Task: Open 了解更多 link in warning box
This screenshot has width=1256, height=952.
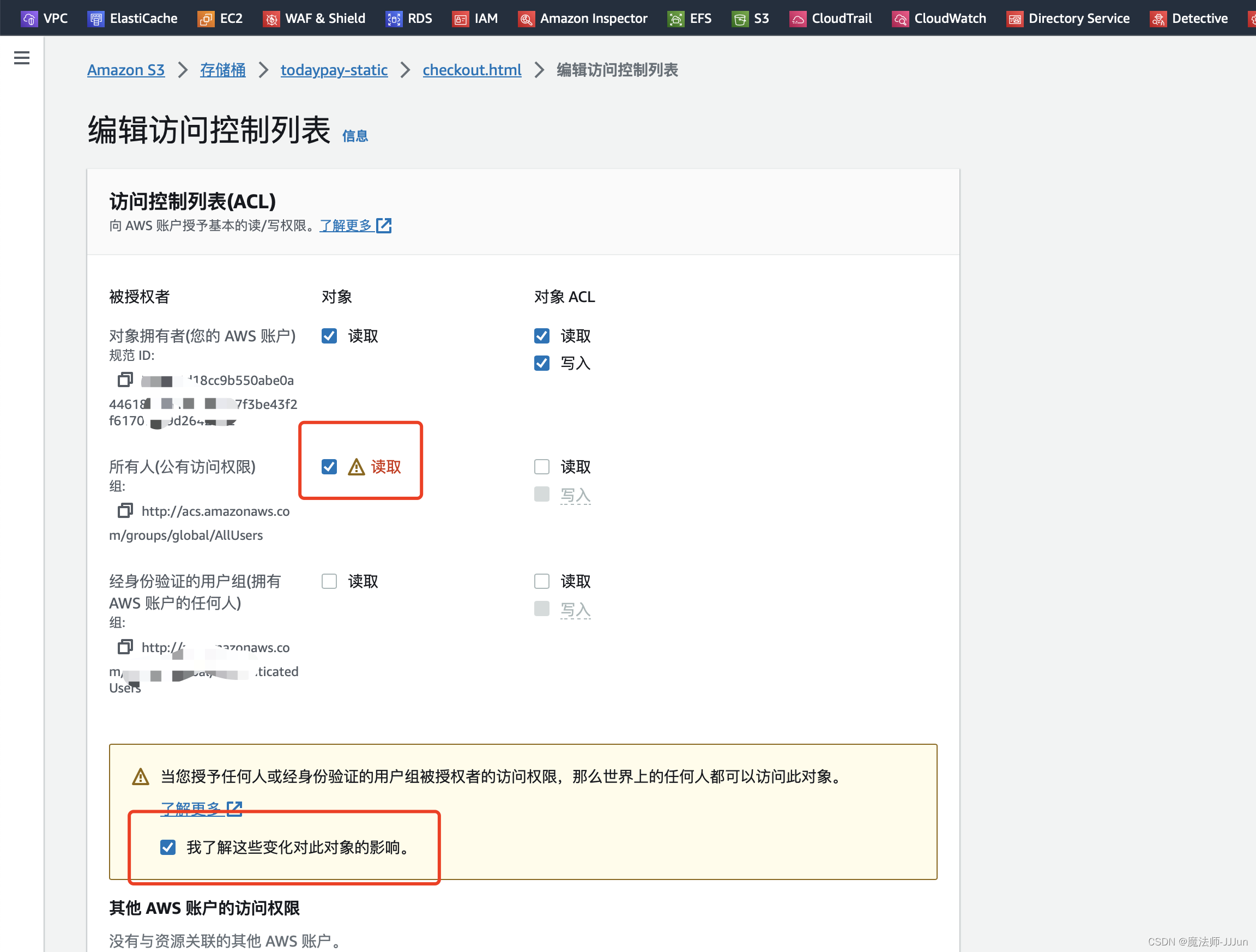Action: point(191,808)
